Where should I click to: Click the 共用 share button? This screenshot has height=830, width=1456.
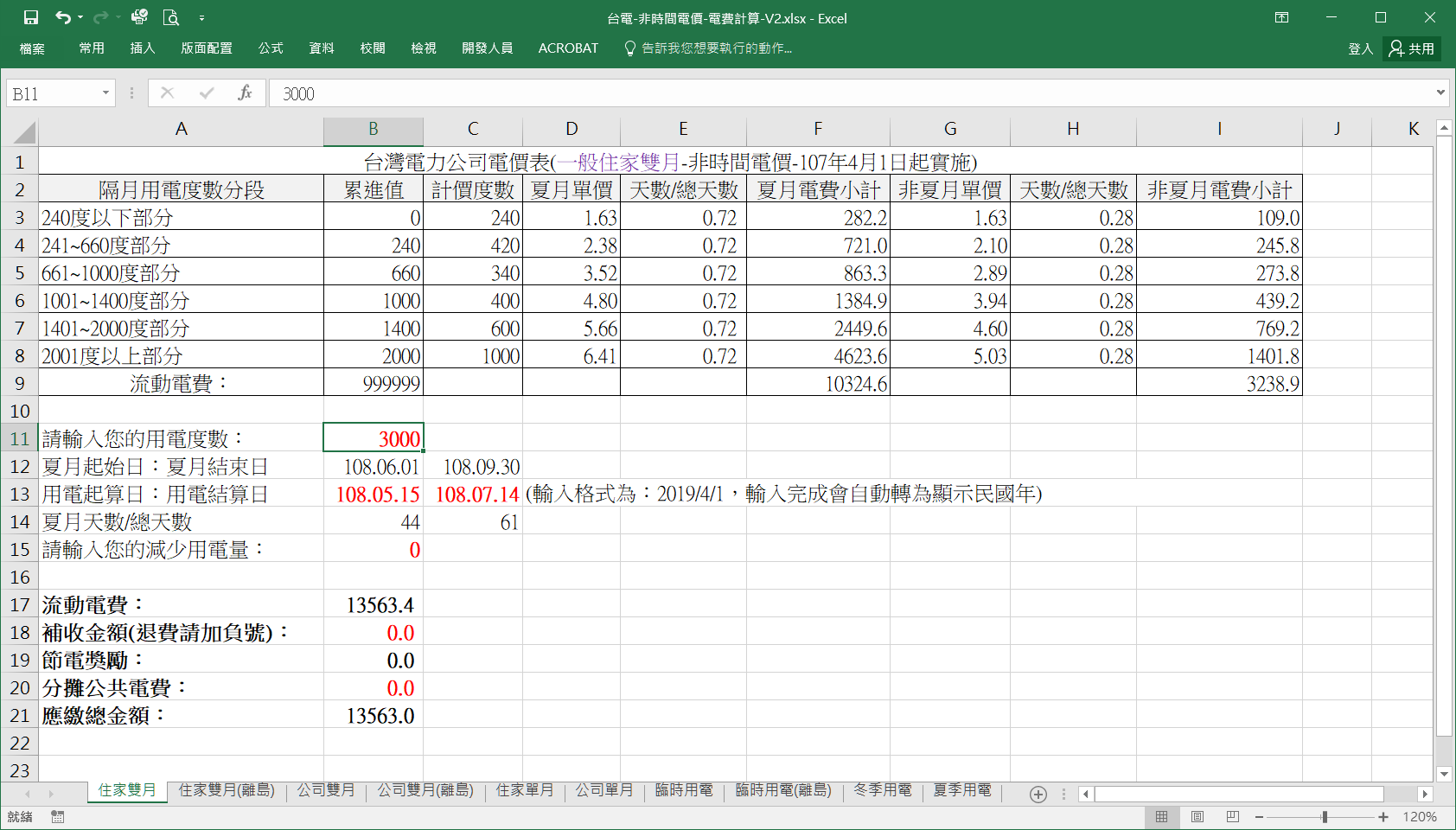tap(1412, 49)
